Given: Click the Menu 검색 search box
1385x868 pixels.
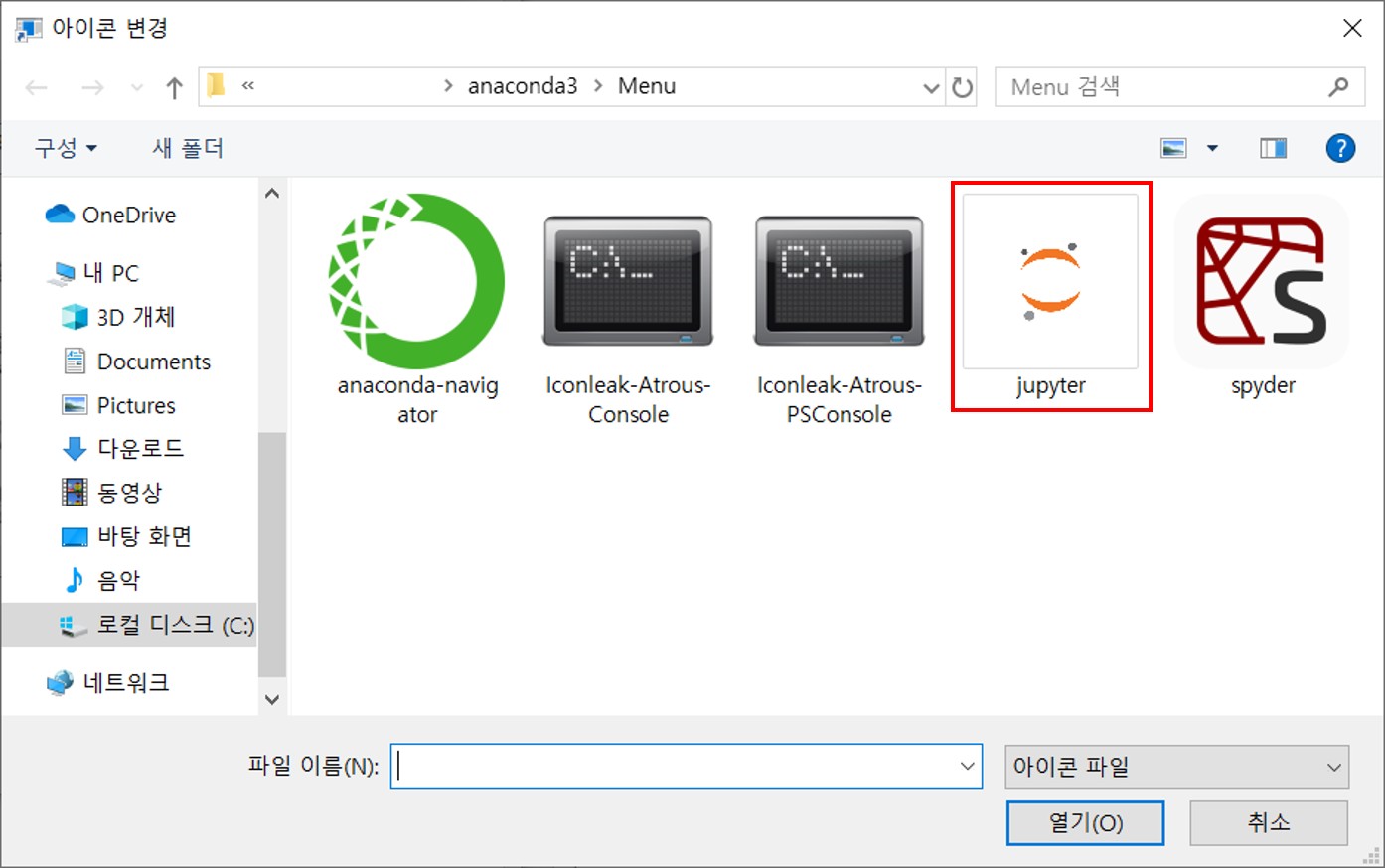Looking at the screenshot, I should point(1162,87).
